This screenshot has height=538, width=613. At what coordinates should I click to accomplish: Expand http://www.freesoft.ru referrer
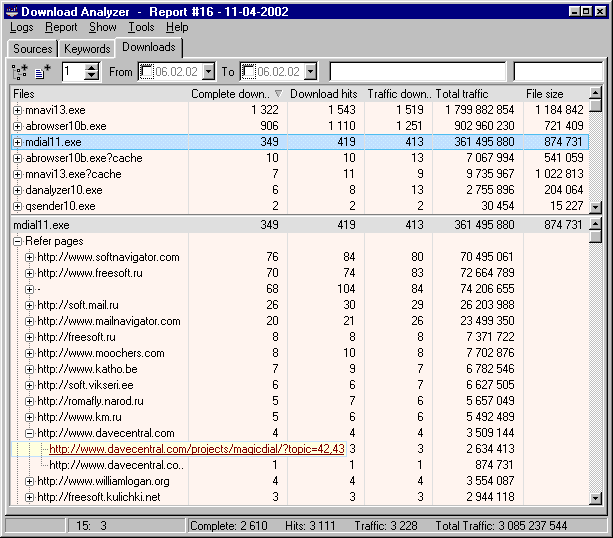(x=29, y=273)
